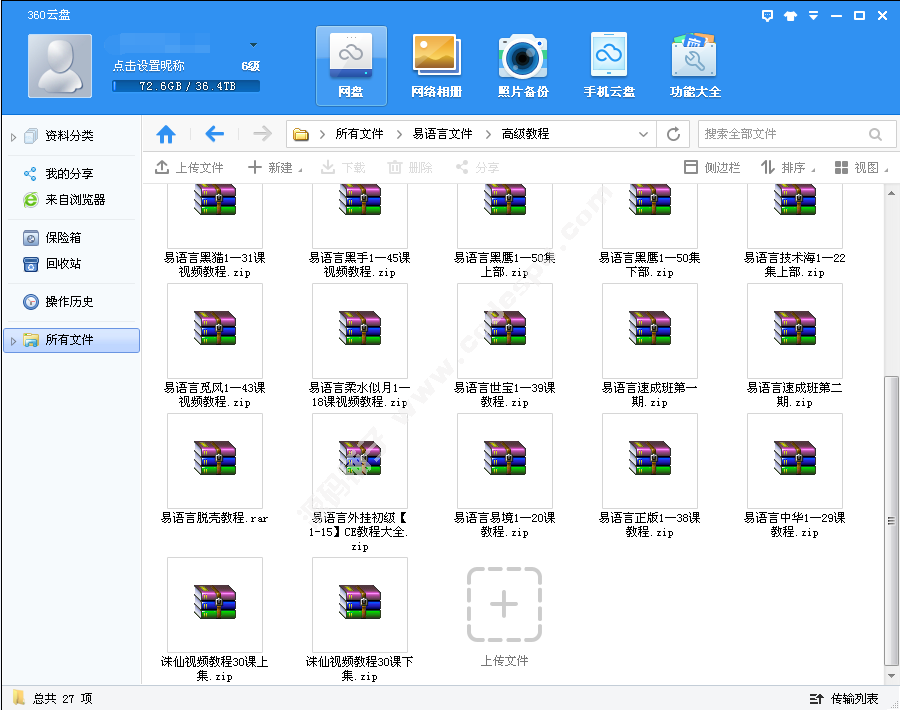Open the skin (shirt) icon in title bar
Image resolution: width=900 pixels, height=710 pixels.
tap(790, 15)
